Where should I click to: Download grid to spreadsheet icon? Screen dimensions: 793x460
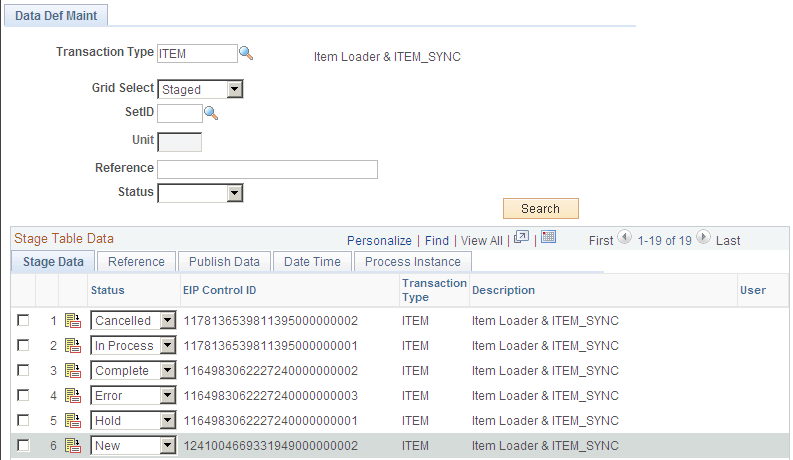pyautogui.click(x=548, y=237)
